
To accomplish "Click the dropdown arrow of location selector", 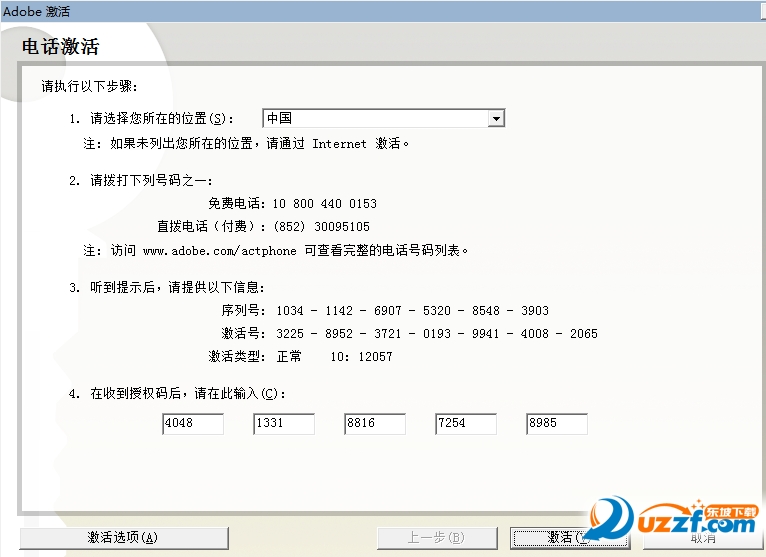I will (x=496, y=118).
